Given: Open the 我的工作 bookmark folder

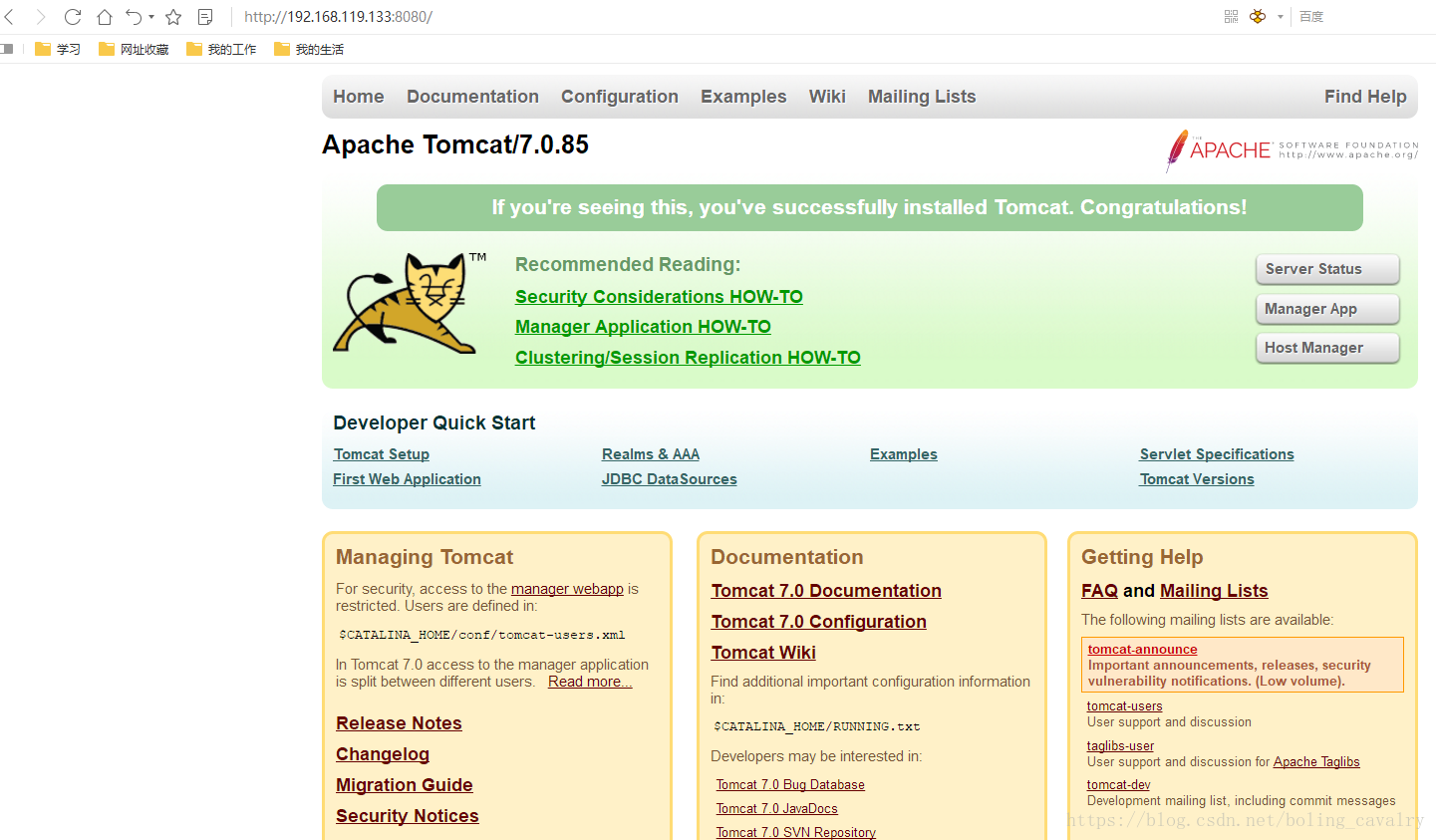Looking at the screenshot, I should (x=221, y=49).
